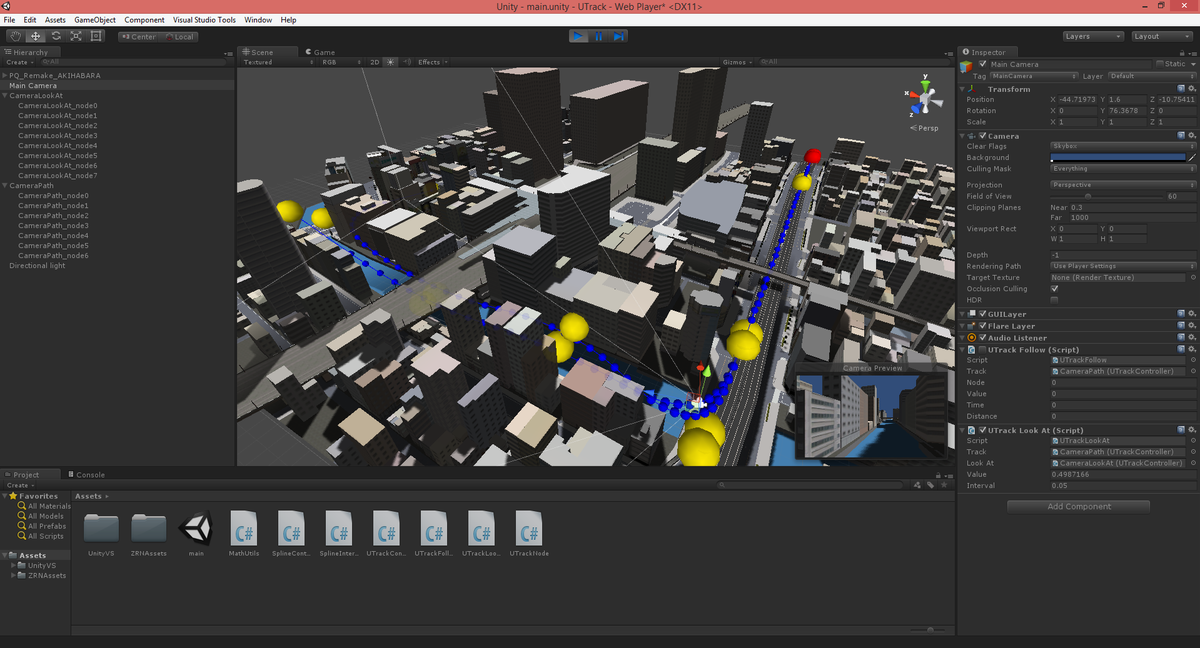Open the Camera component gear menu

tap(1192, 136)
